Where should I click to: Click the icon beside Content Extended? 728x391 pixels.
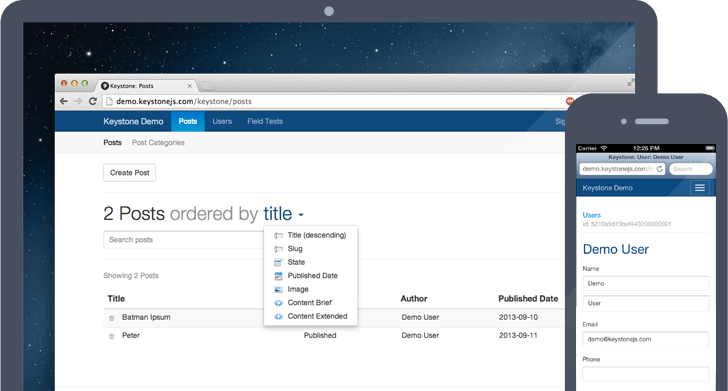point(278,316)
